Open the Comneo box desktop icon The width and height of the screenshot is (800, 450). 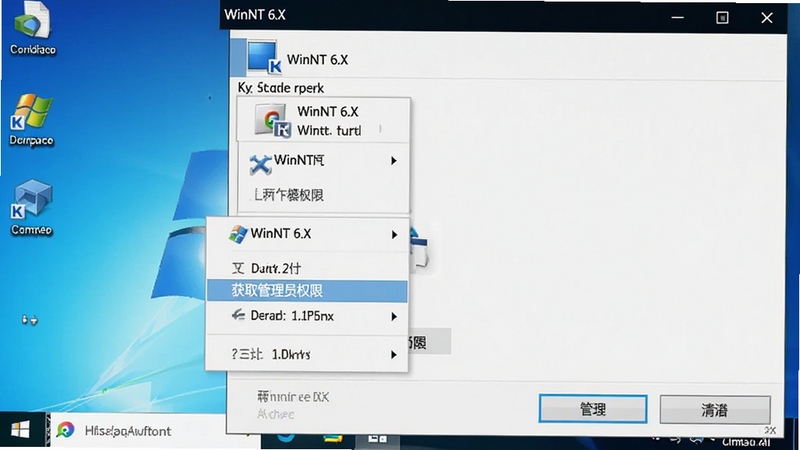[x=32, y=208]
